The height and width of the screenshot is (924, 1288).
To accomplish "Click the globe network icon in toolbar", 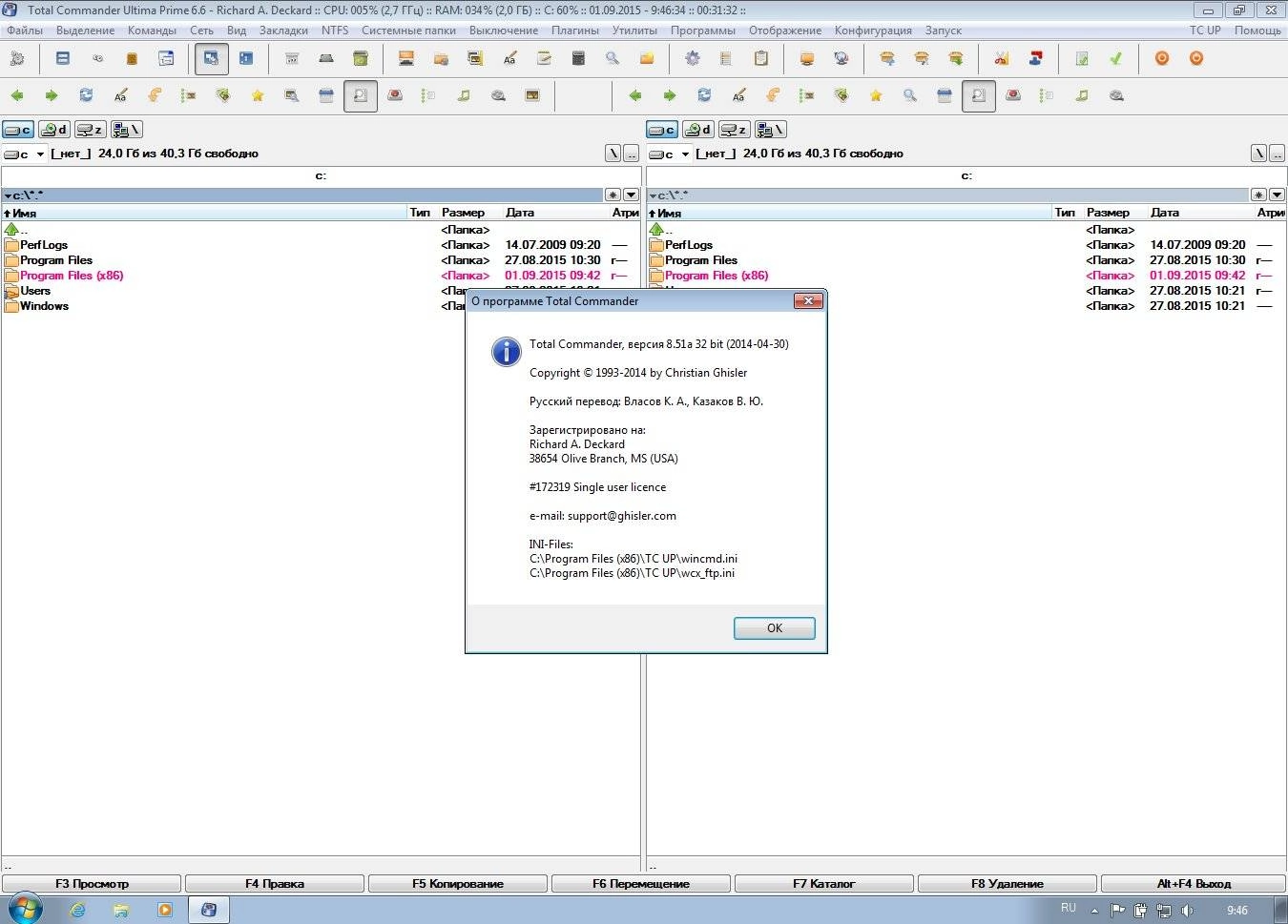I will coord(841,59).
